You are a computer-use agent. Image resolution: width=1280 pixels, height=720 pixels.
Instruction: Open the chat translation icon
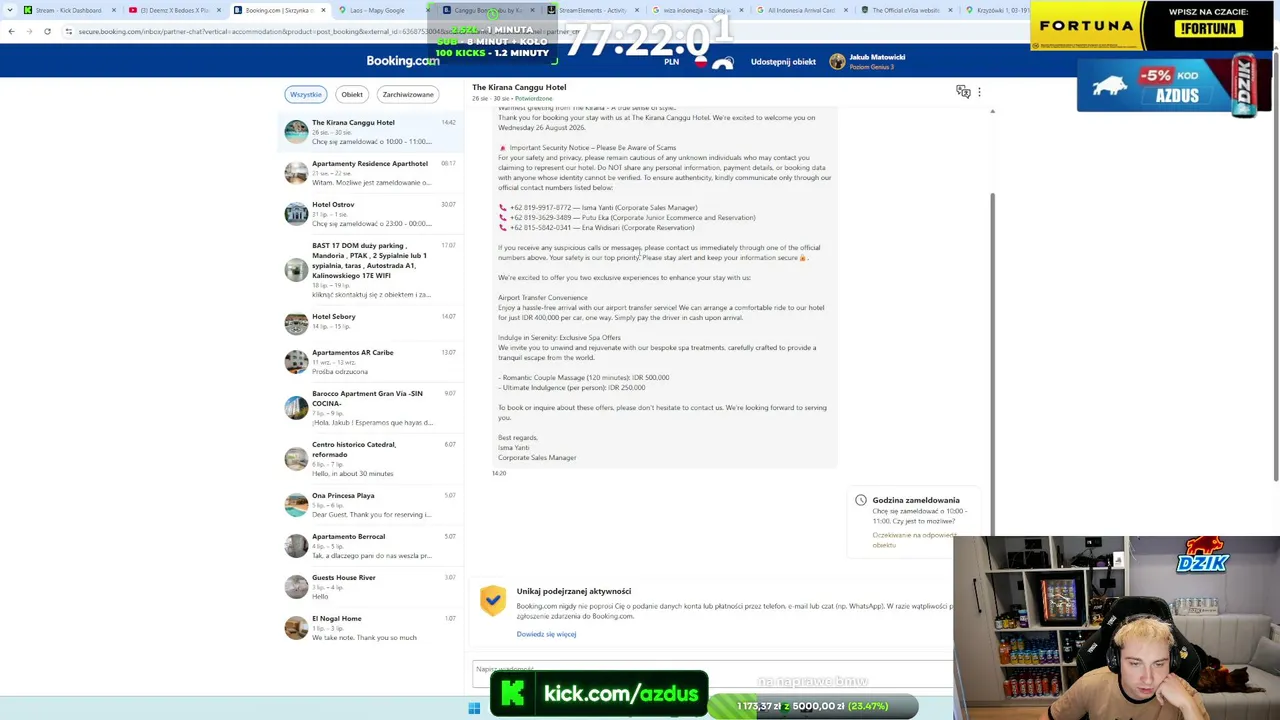coord(963,92)
